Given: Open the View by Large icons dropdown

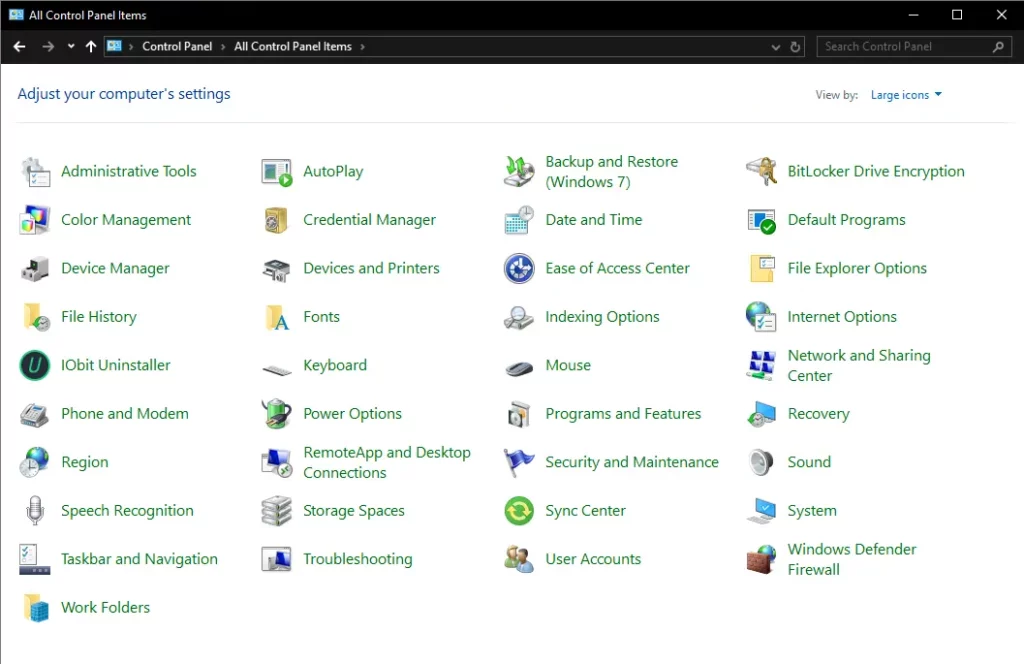Looking at the screenshot, I should [906, 95].
